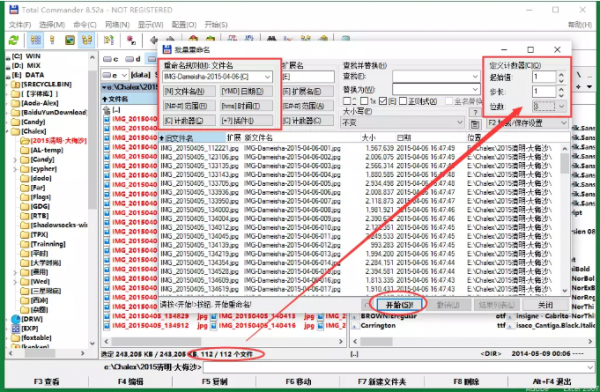The image size is (600, 392).
Task: Open the 网络(N) menu
Action: 117,25
